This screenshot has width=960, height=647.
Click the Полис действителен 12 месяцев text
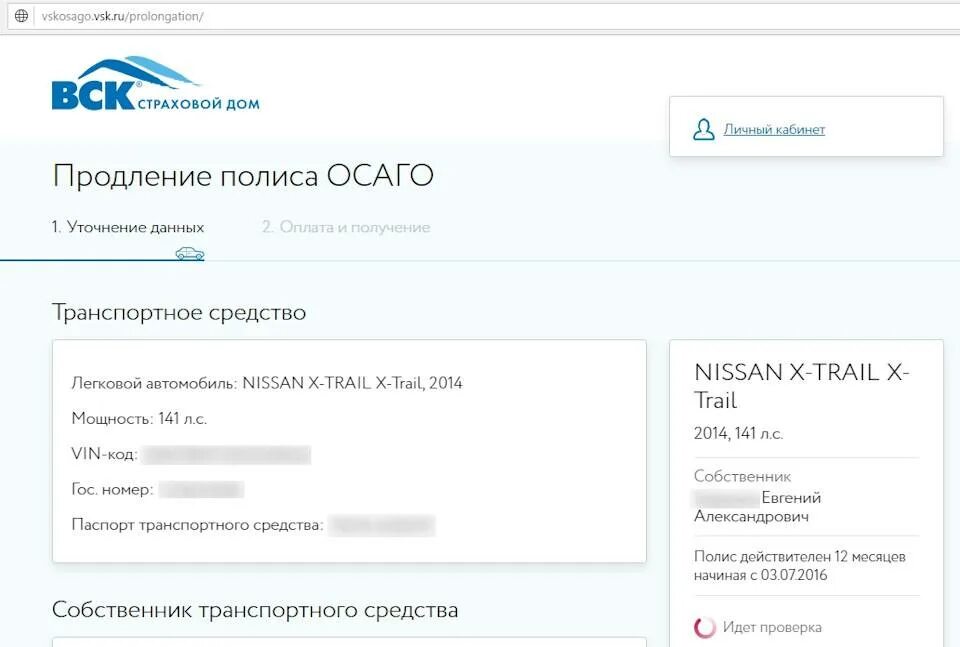tap(800, 566)
